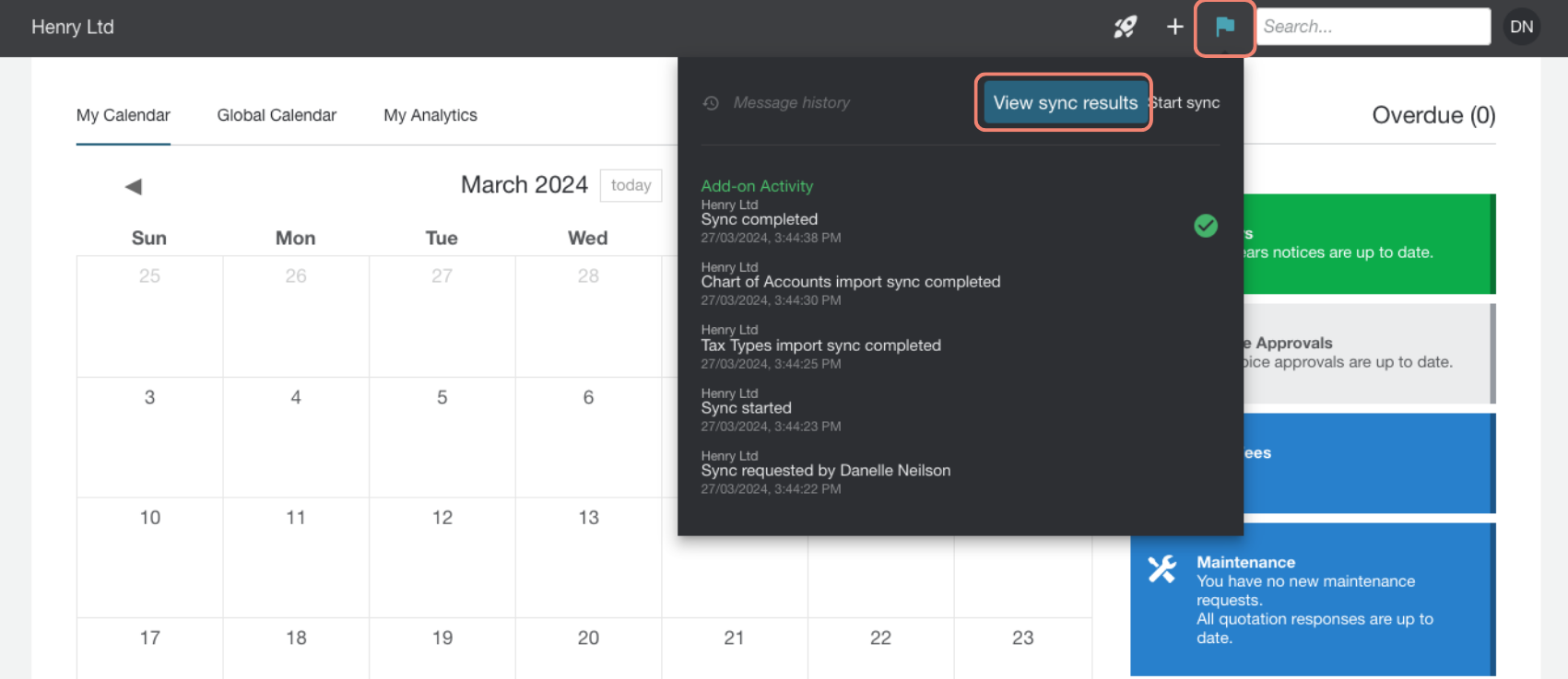Click the Sync requested by Danelle Neilson entry

click(826, 470)
